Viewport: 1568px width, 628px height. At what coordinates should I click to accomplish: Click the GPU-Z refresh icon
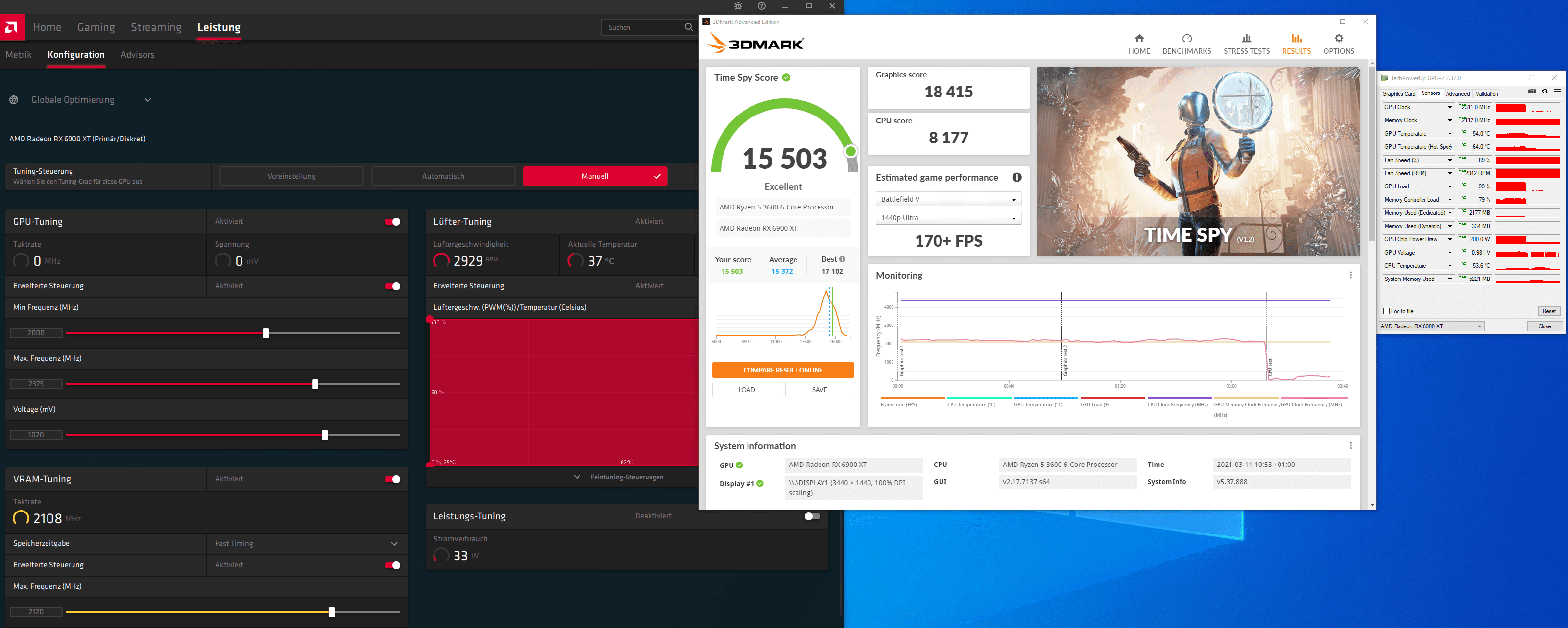click(x=1544, y=91)
